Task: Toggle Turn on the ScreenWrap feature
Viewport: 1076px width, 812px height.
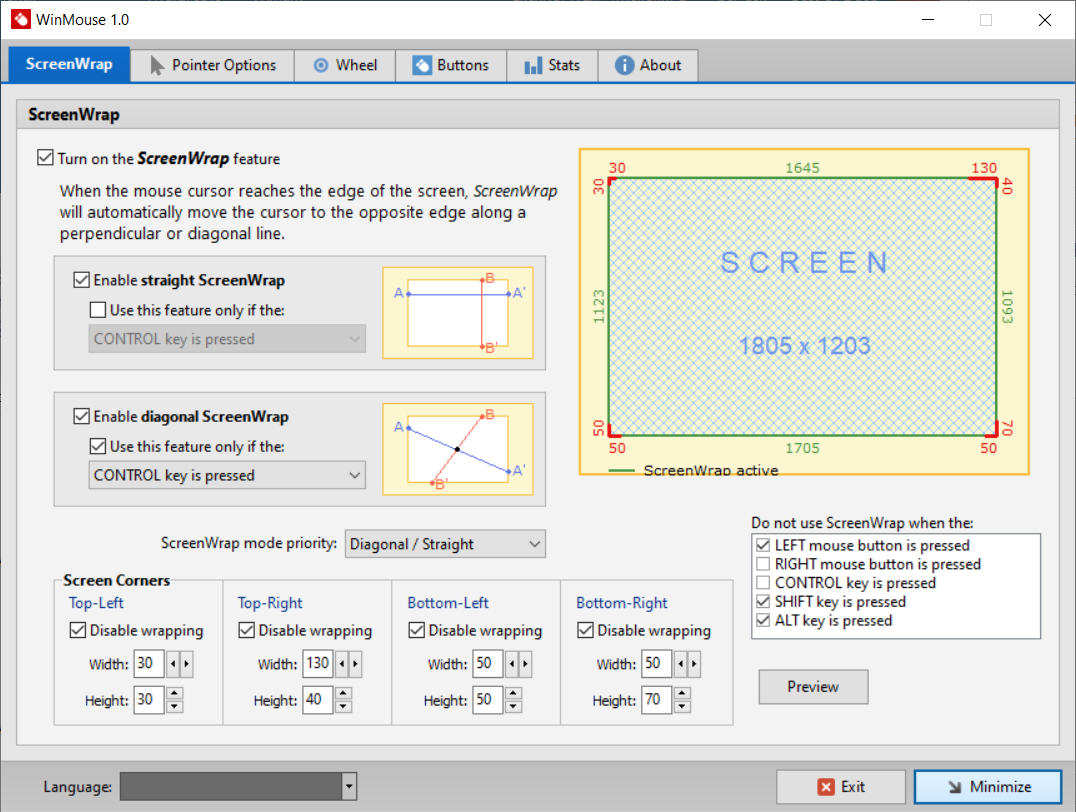Action: [45, 158]
